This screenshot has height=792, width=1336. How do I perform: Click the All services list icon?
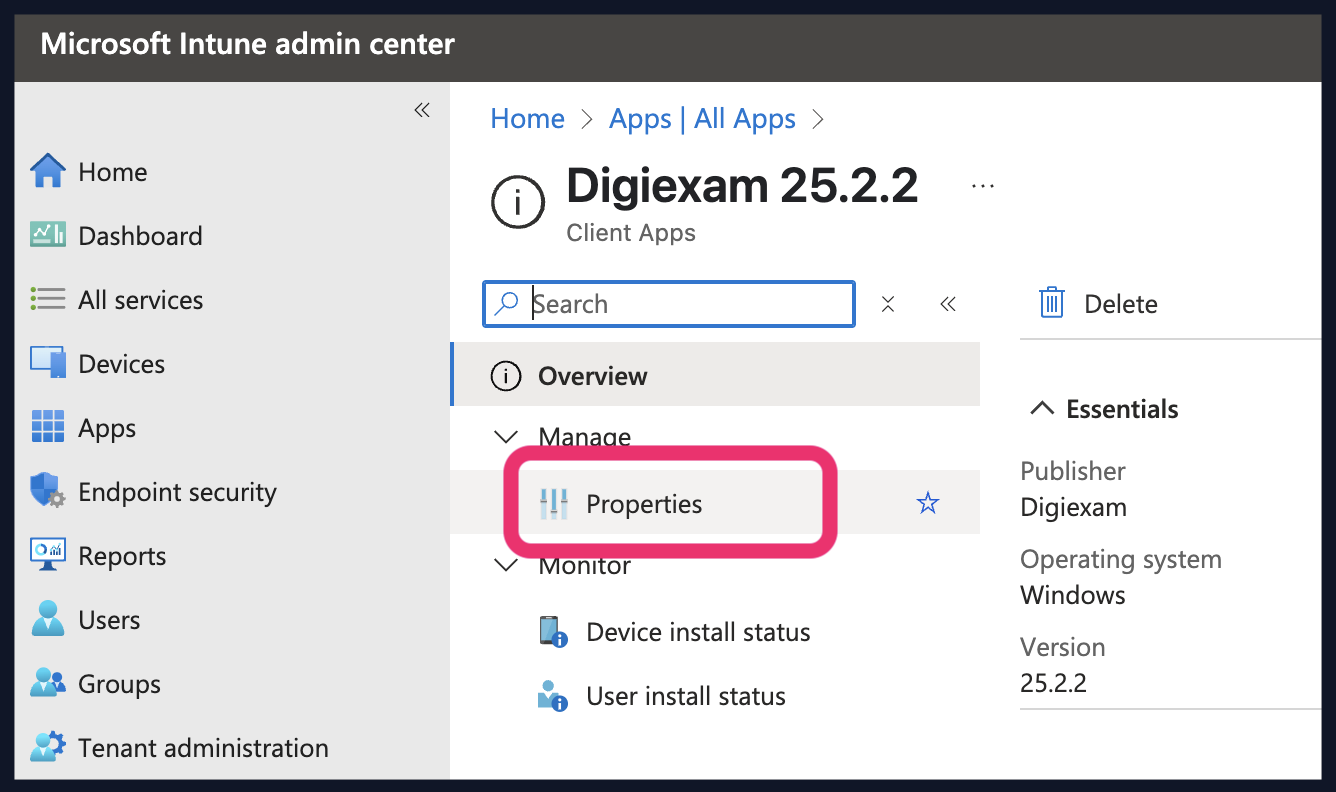[48, 300]
